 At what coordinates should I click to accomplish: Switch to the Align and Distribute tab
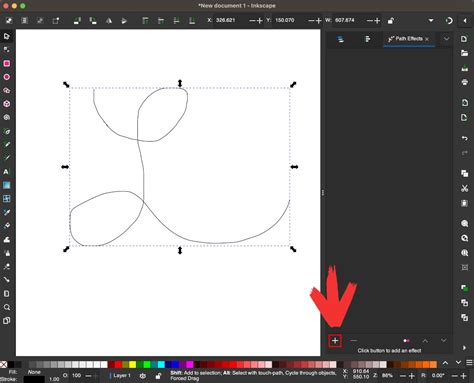tap(367, 39)
